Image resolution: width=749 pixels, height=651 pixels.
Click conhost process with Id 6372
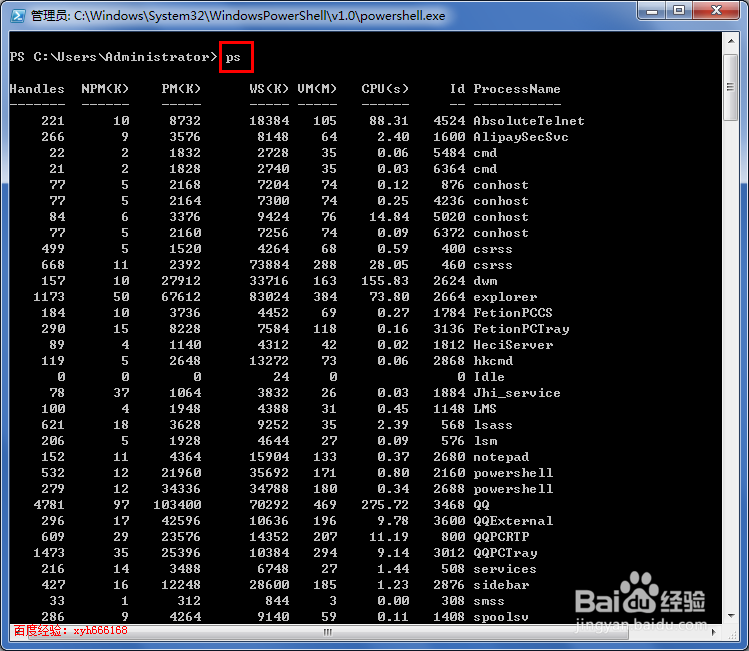[x=501, y=233]
